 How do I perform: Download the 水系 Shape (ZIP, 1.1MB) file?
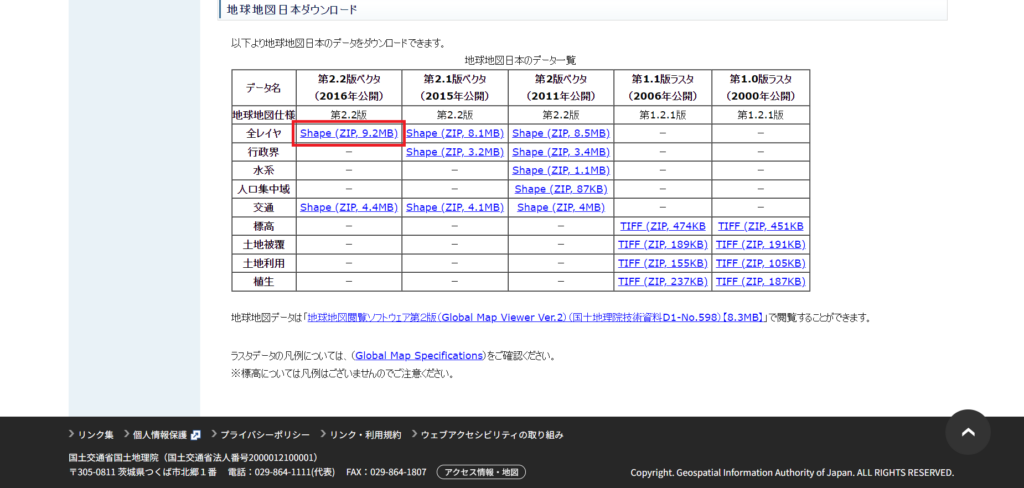pos(560,170)
